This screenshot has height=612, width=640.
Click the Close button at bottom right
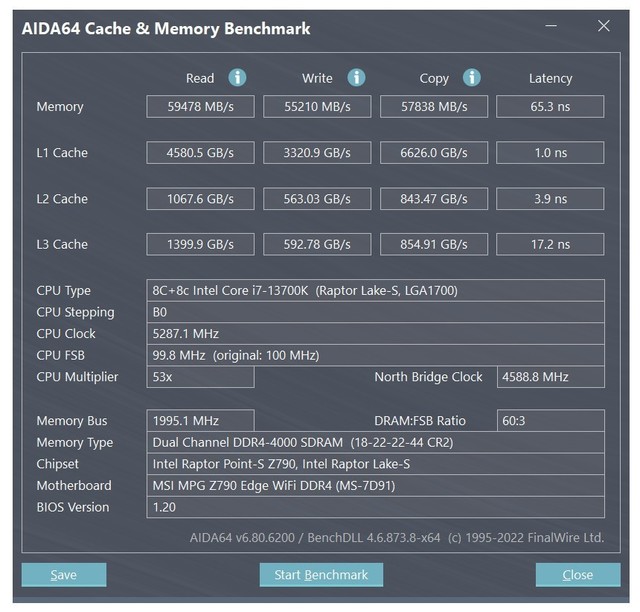(x=578, y=575)
